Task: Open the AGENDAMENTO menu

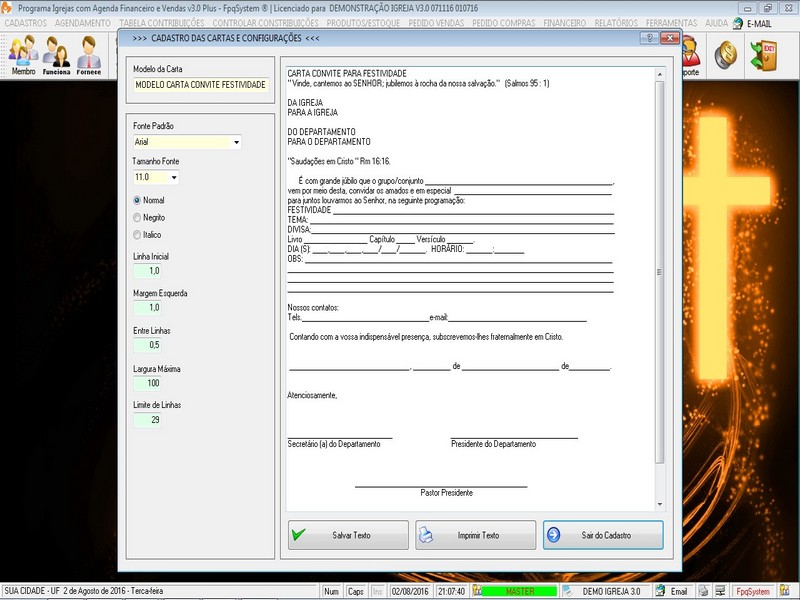Action: [83, 23]
